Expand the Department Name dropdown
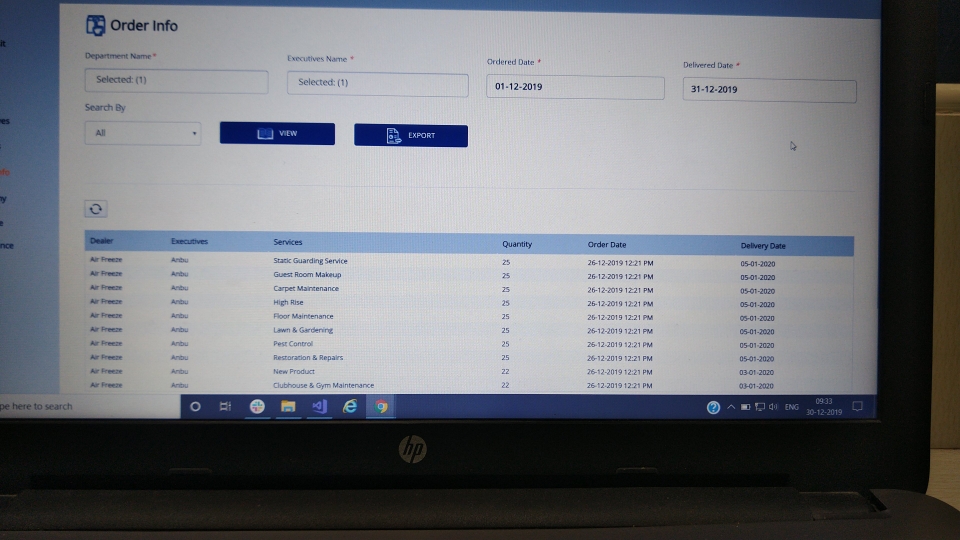 coord(176,80)
